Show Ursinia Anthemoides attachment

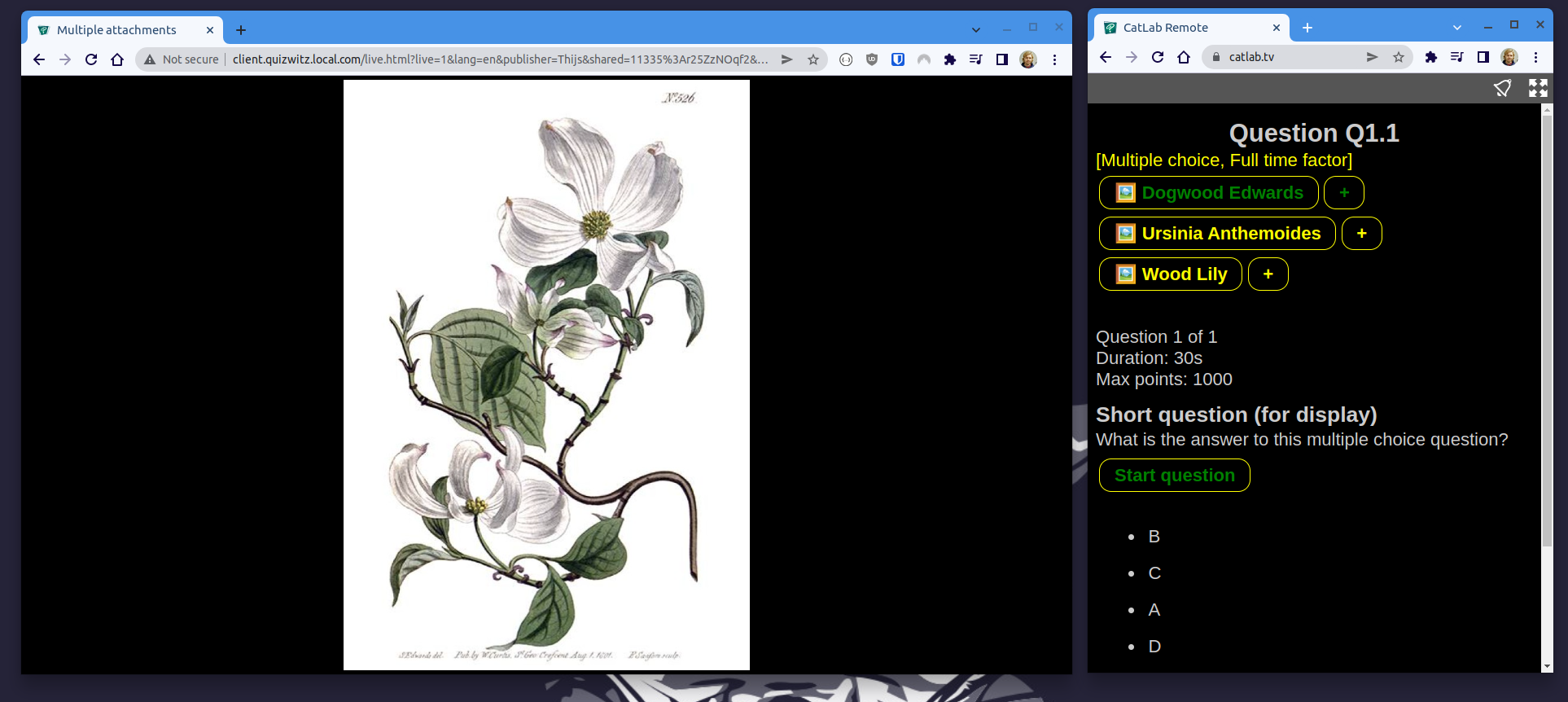(x=1217, y=234)
